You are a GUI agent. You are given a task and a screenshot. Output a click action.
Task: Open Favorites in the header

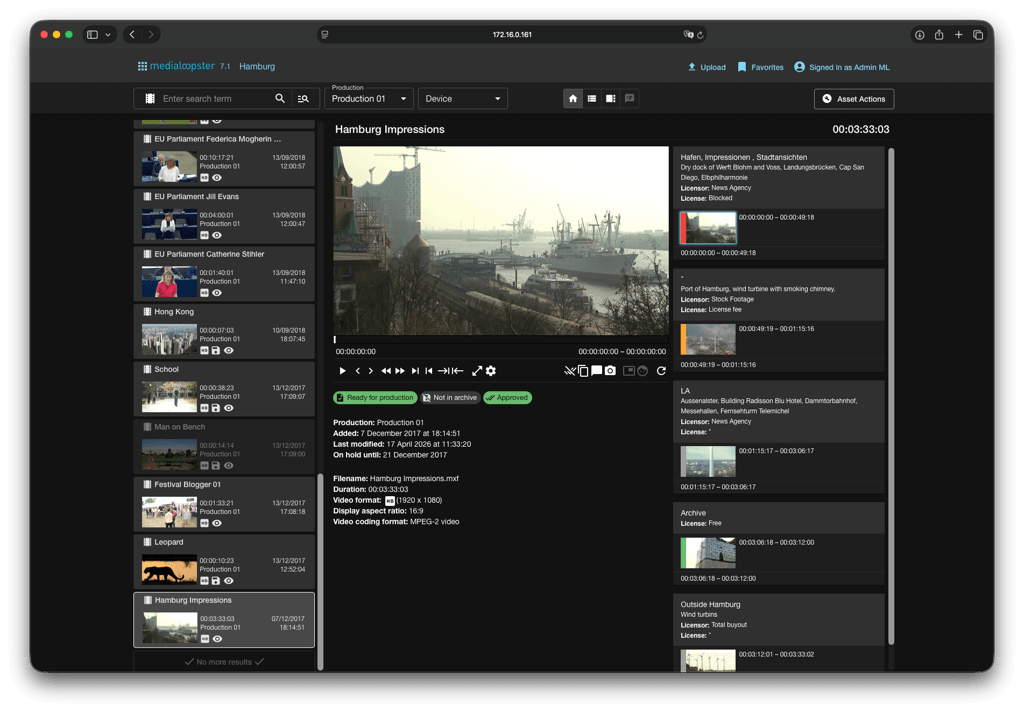tap(761, 67)
